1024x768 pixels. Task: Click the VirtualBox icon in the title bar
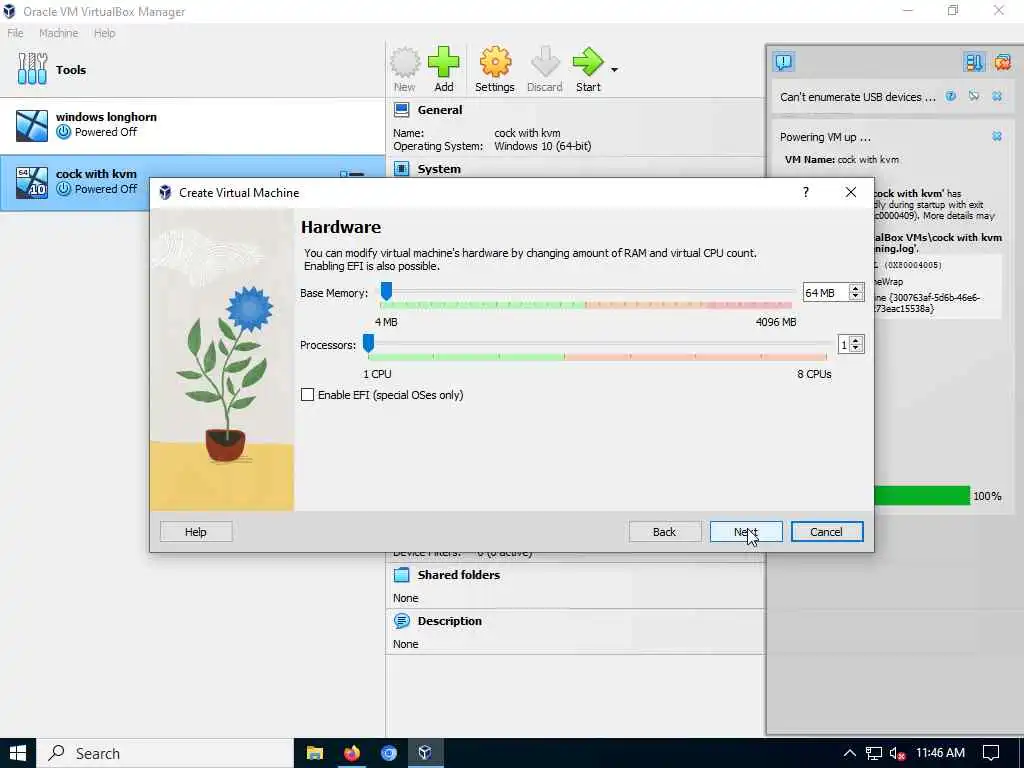pyautogui.click(x=10, y=11)
